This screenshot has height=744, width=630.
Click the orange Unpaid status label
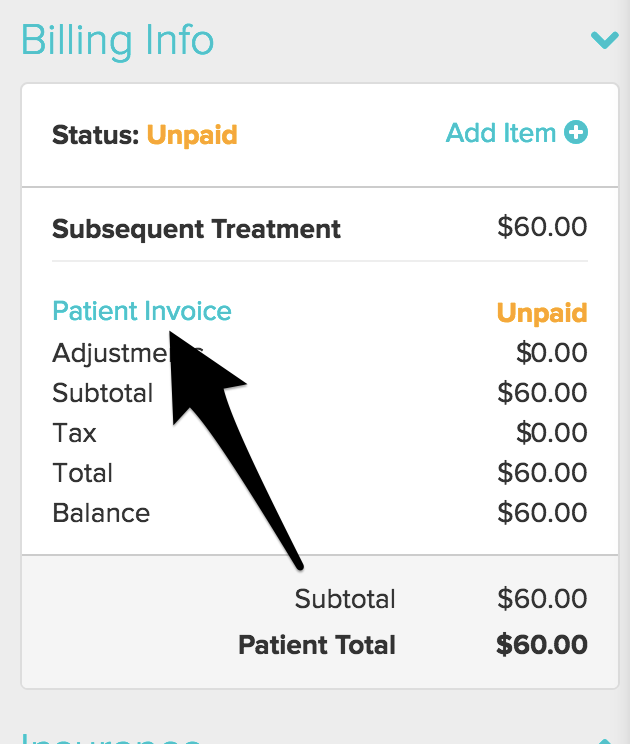point(192,136)
